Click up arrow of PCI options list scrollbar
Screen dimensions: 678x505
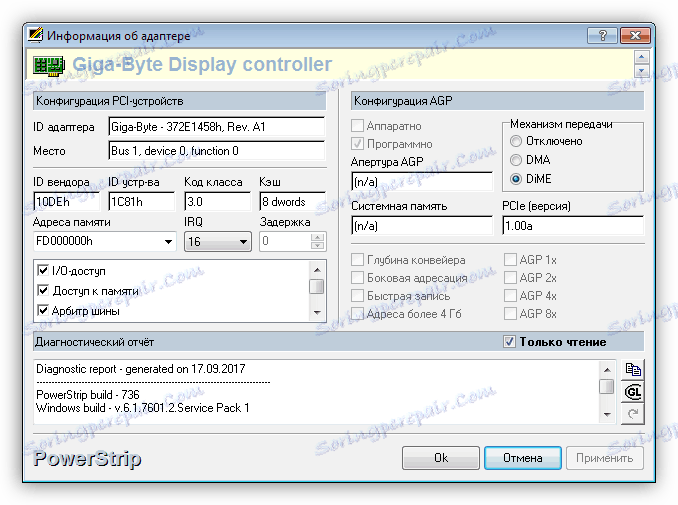coord(317,270)
